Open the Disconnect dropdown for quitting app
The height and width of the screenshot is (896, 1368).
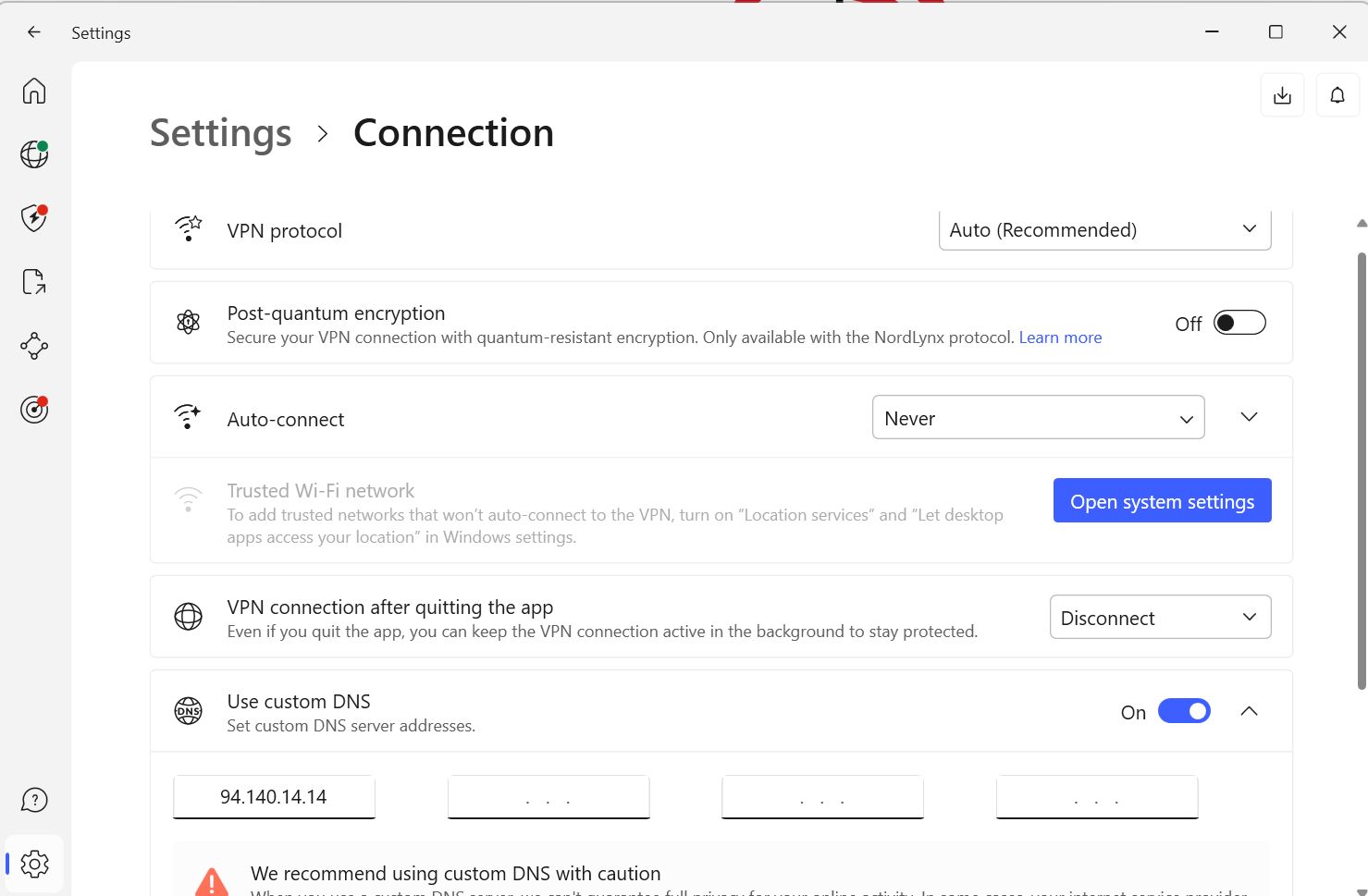1160,618
